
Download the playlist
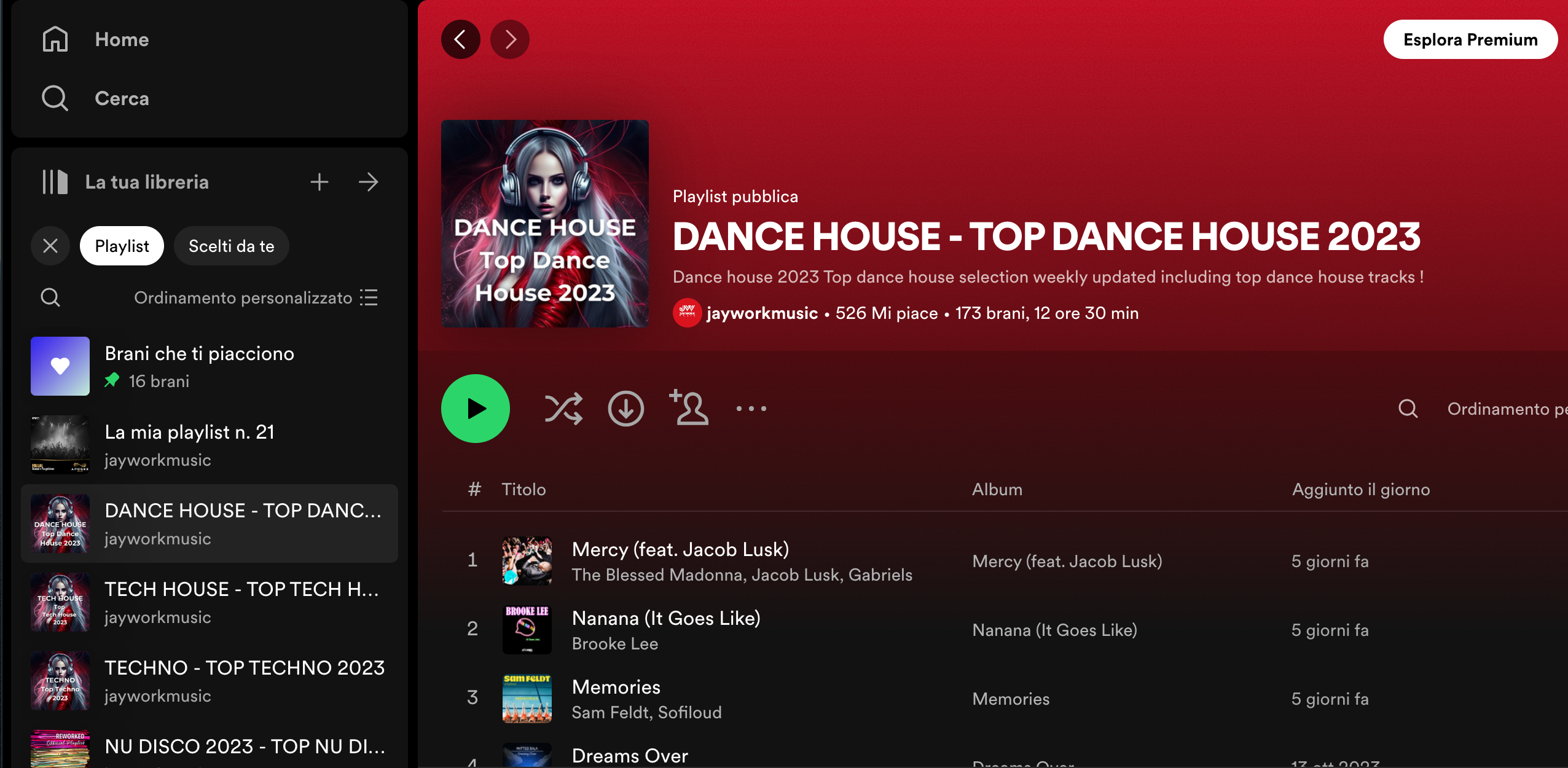click(626, 409)
